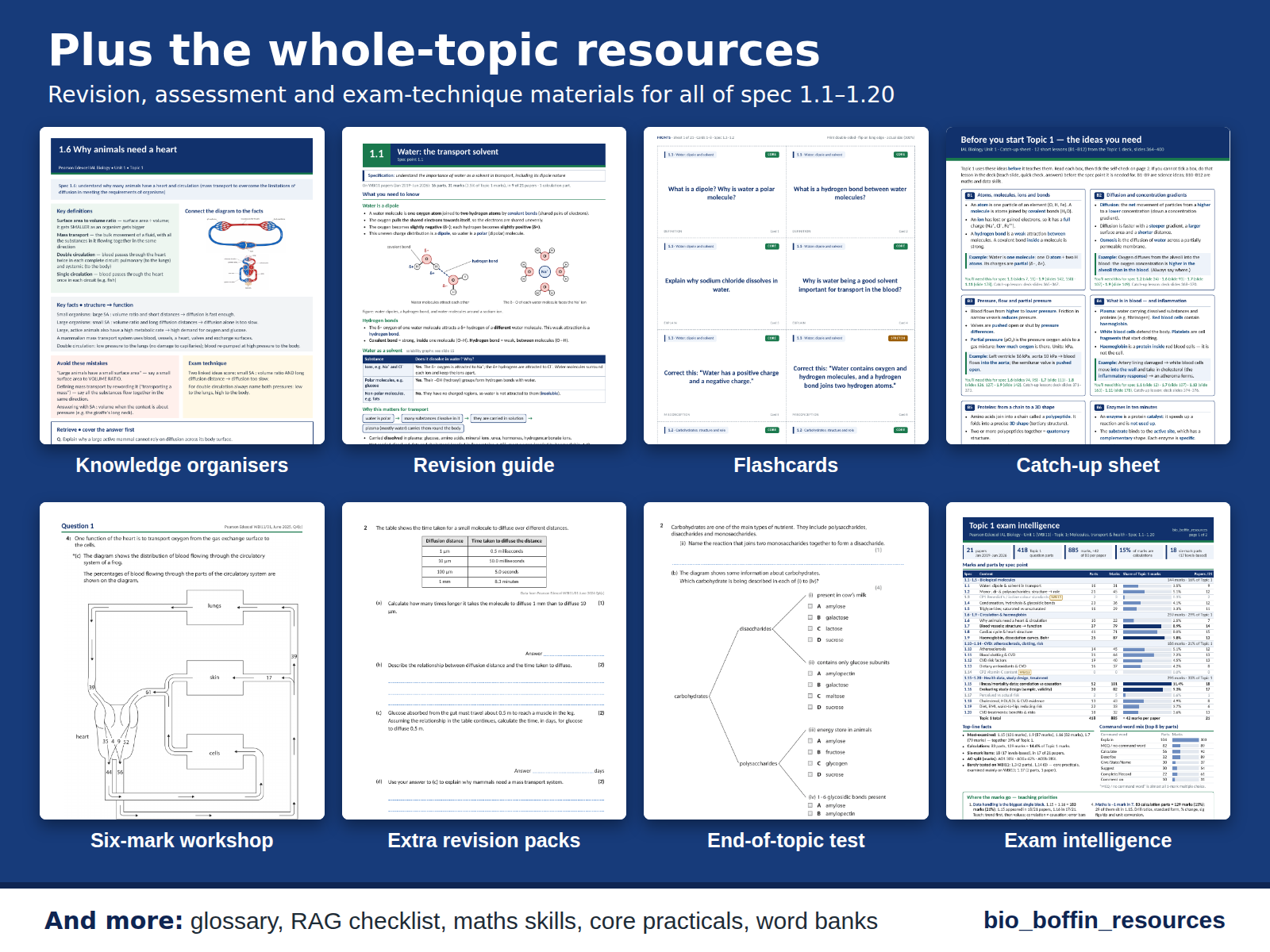This screenshot has height=952, width=1270.
Task: Click the 'Knowledge organisers' caption
Action: point(182,466)
